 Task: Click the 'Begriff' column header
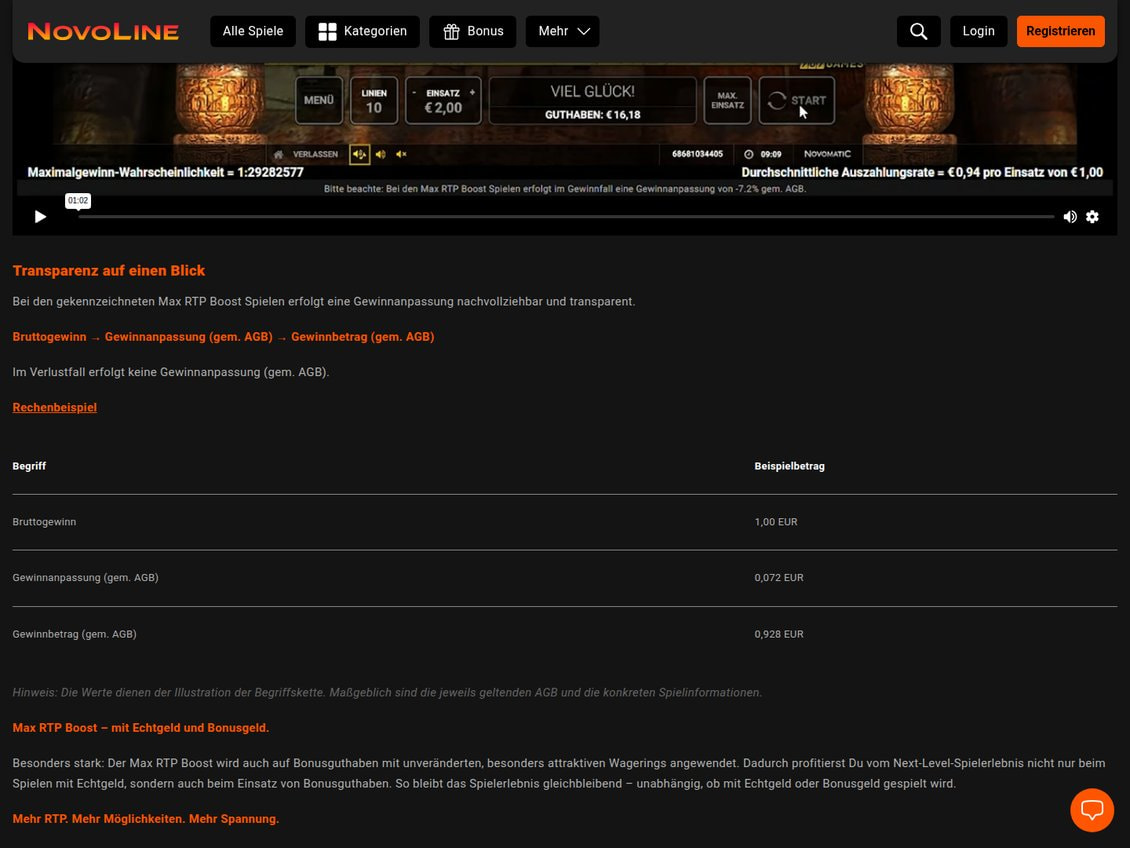tap(30, 466)
